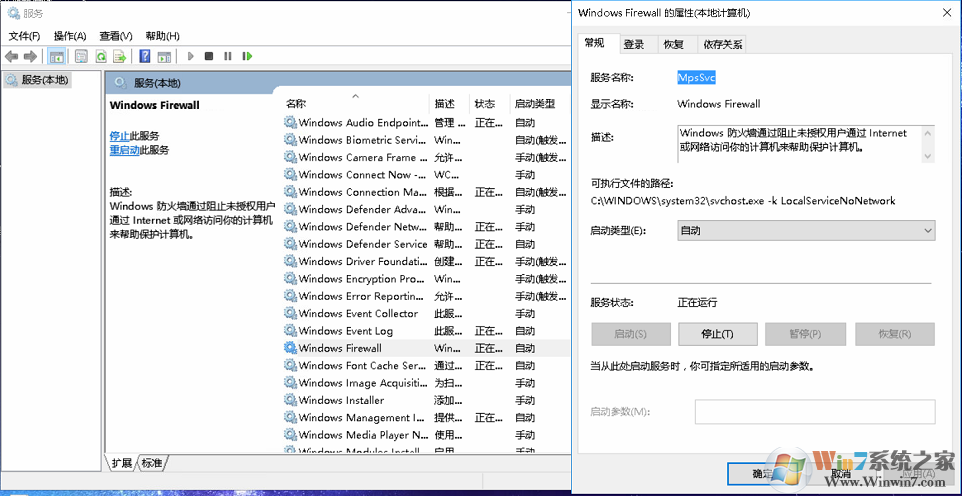962x496 pixels.
Task: Click gear icon of Windows Media Player row
Action: click(x=290, y=435)
